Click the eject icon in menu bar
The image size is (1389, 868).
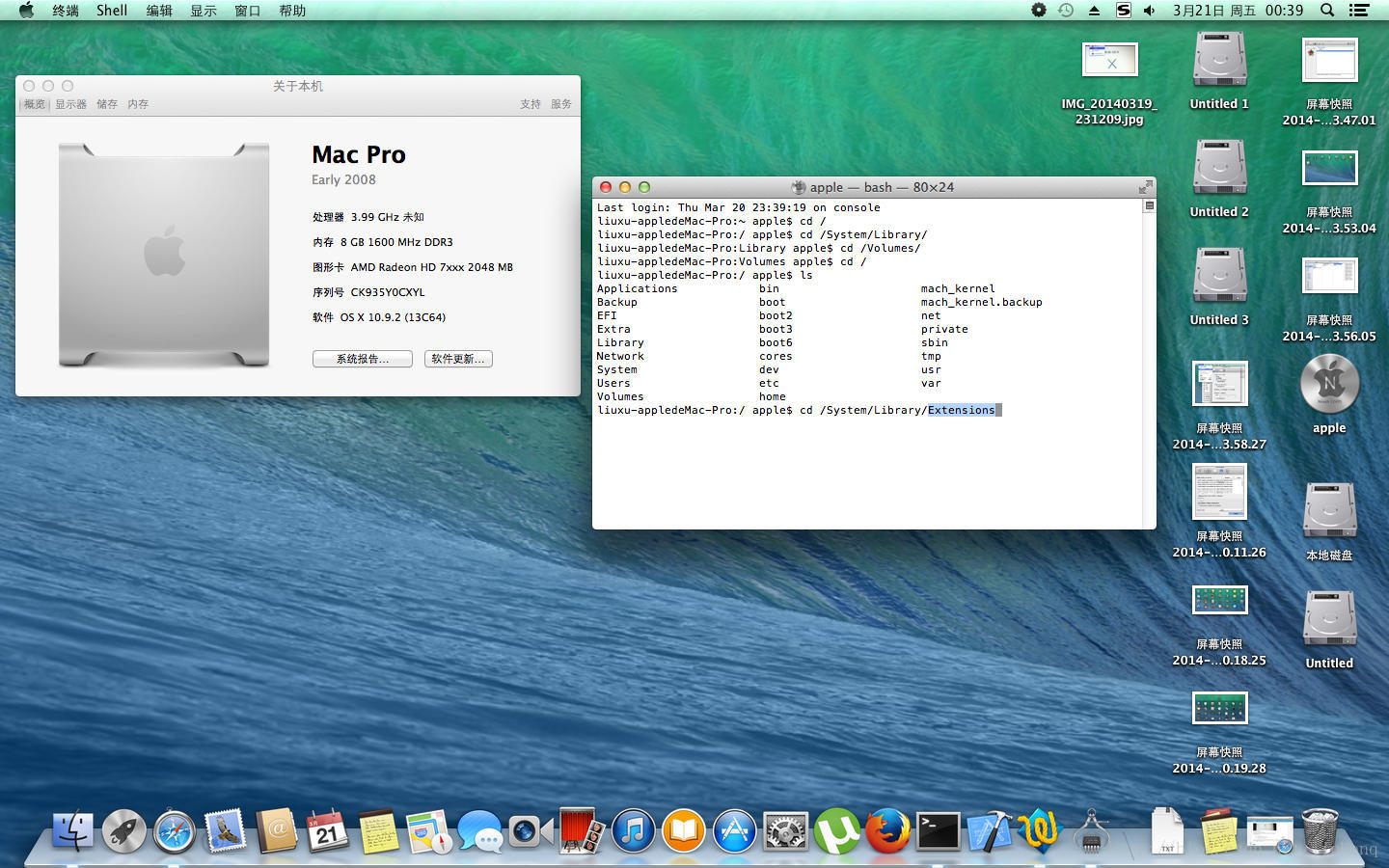[1094, 11]
